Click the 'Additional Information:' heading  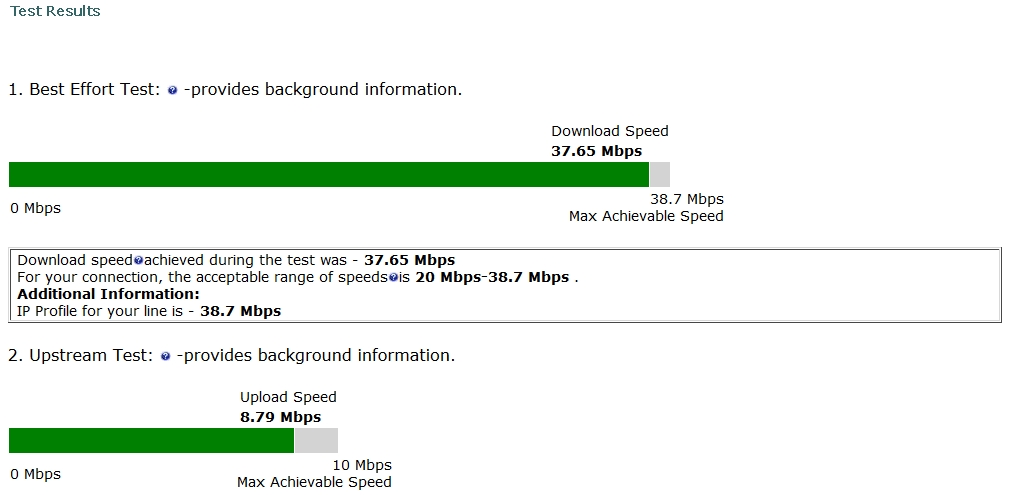coord(108,294)
